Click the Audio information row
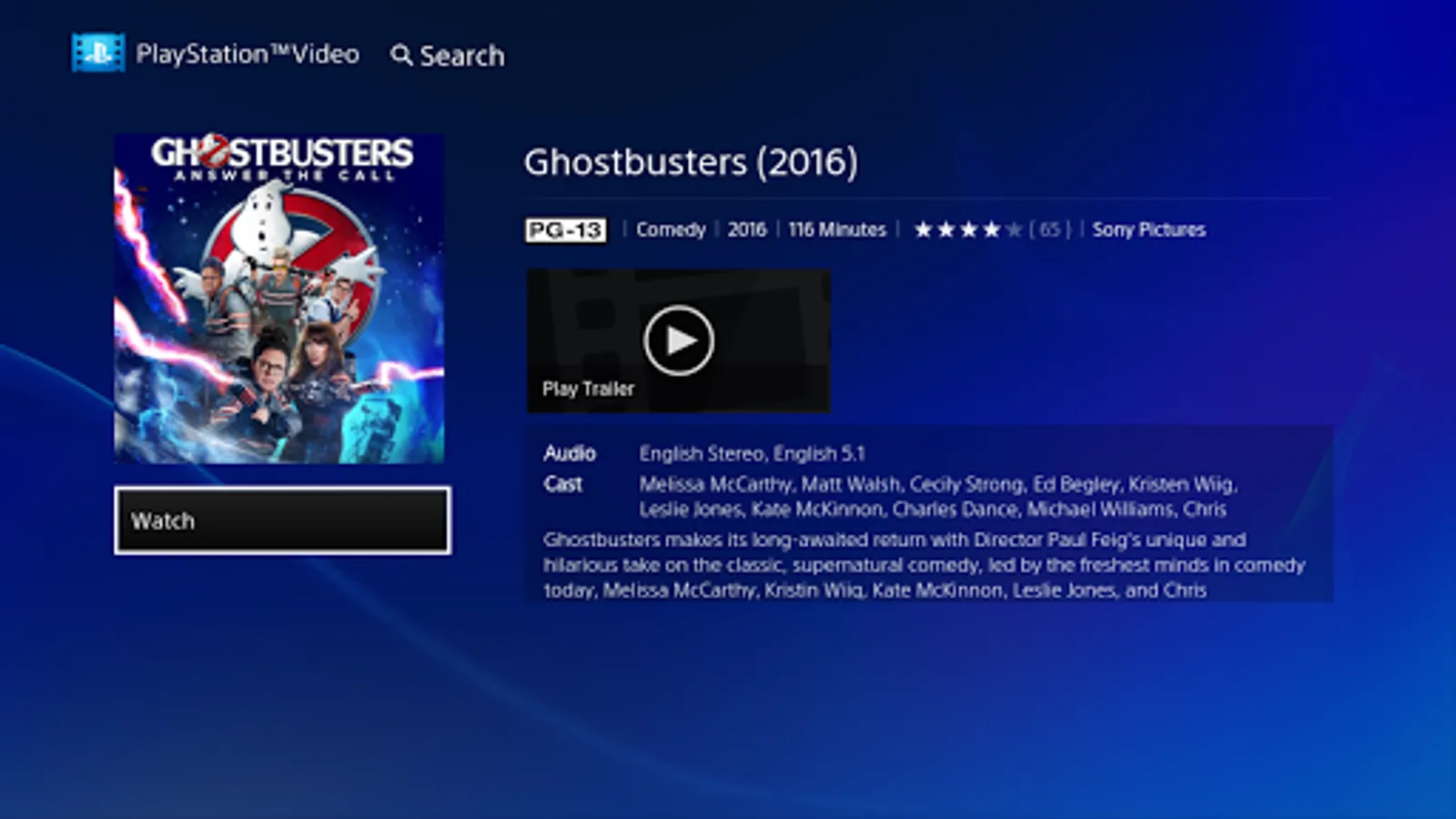The image size is (1456, 819). click(704, 453)
